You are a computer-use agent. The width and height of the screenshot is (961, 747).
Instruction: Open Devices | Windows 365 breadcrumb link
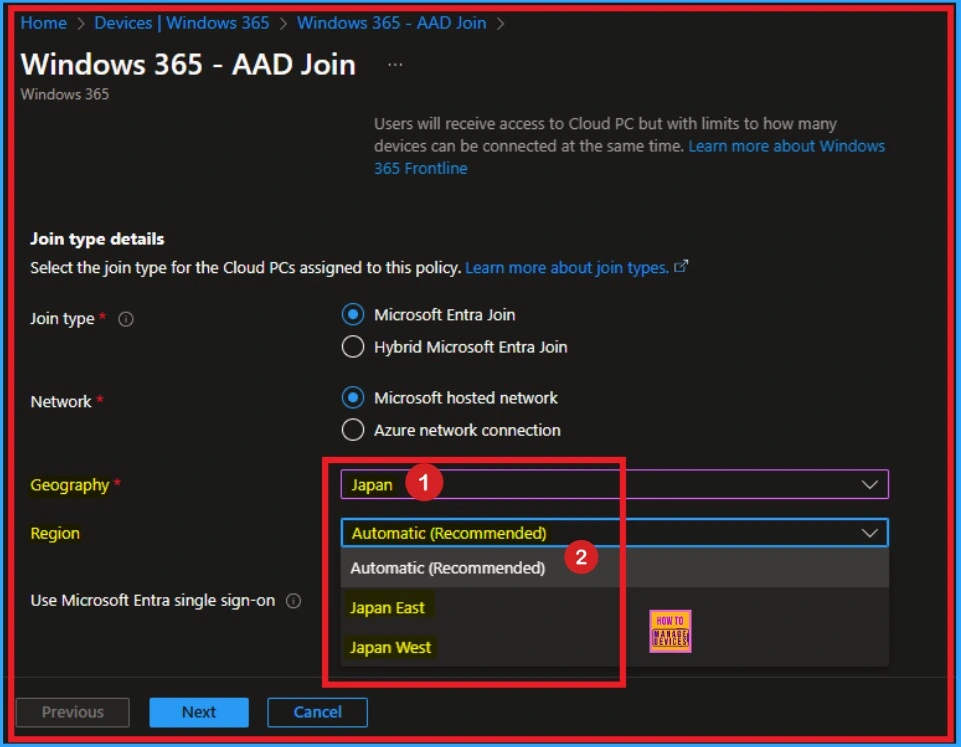(x=181, y=23)
